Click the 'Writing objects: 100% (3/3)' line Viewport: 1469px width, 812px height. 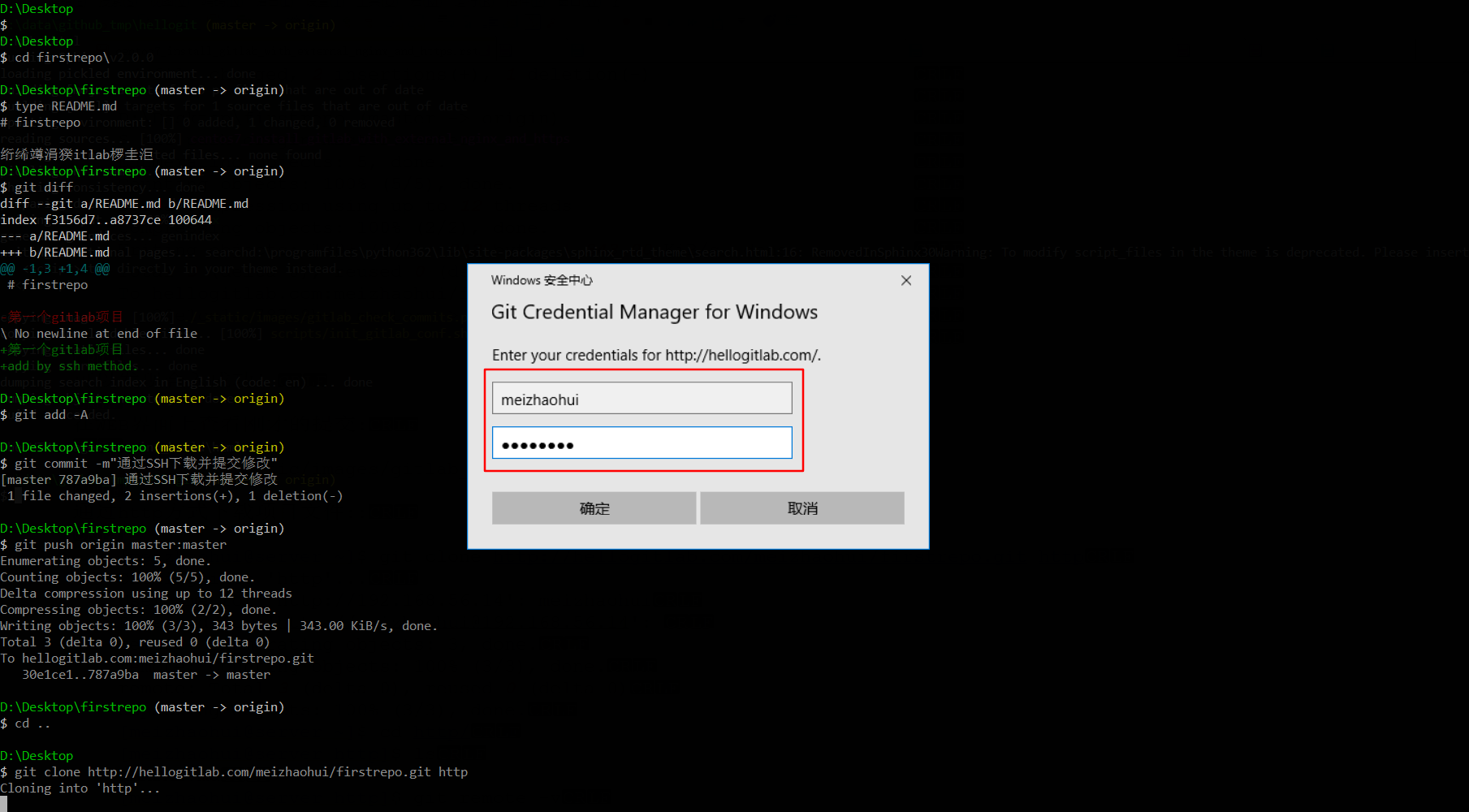click(219, 626)
